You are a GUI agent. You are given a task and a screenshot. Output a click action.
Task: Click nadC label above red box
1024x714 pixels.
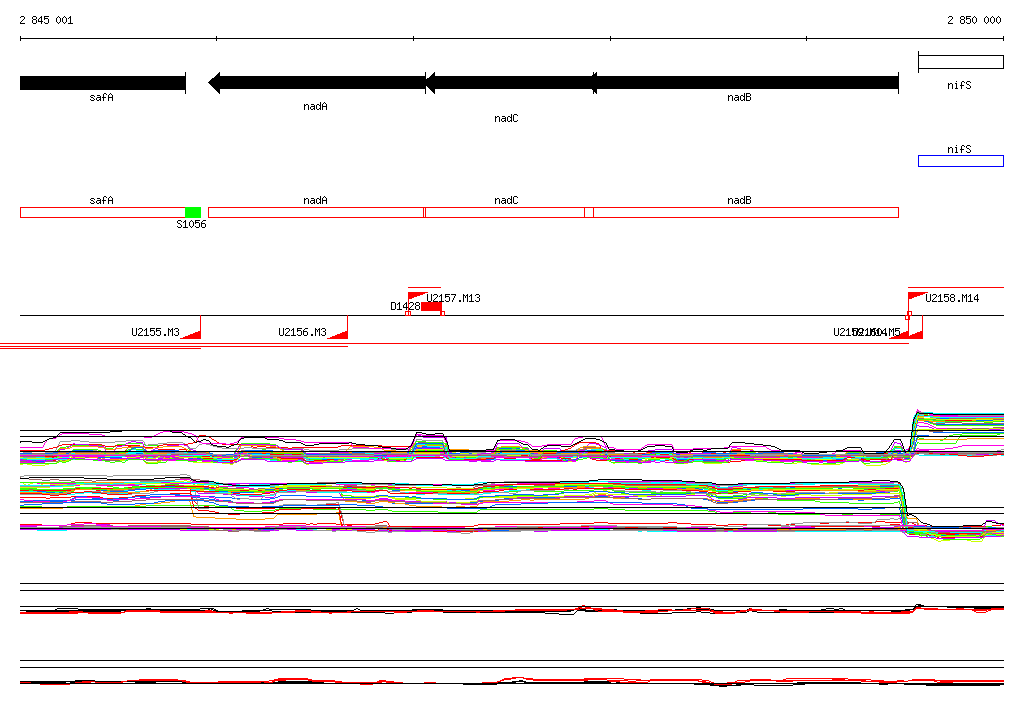tap(506, 201)
